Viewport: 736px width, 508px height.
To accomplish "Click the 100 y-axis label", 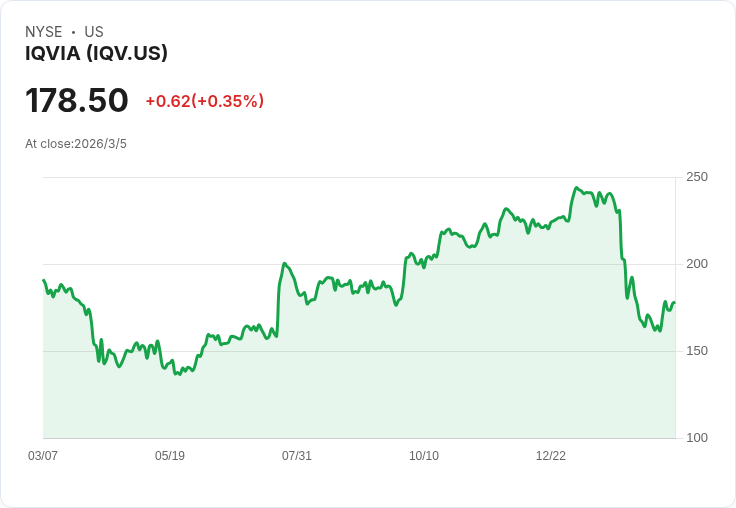I will [697, 438].
